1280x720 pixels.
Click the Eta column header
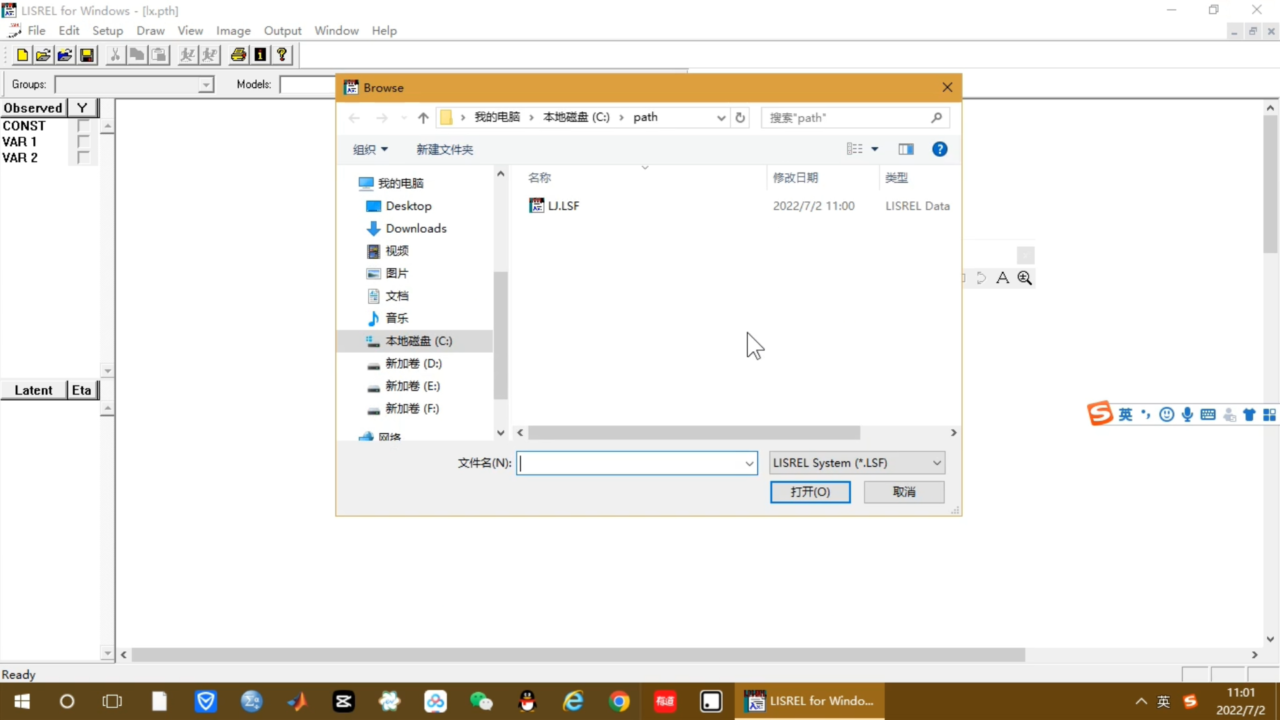[81, 390]
